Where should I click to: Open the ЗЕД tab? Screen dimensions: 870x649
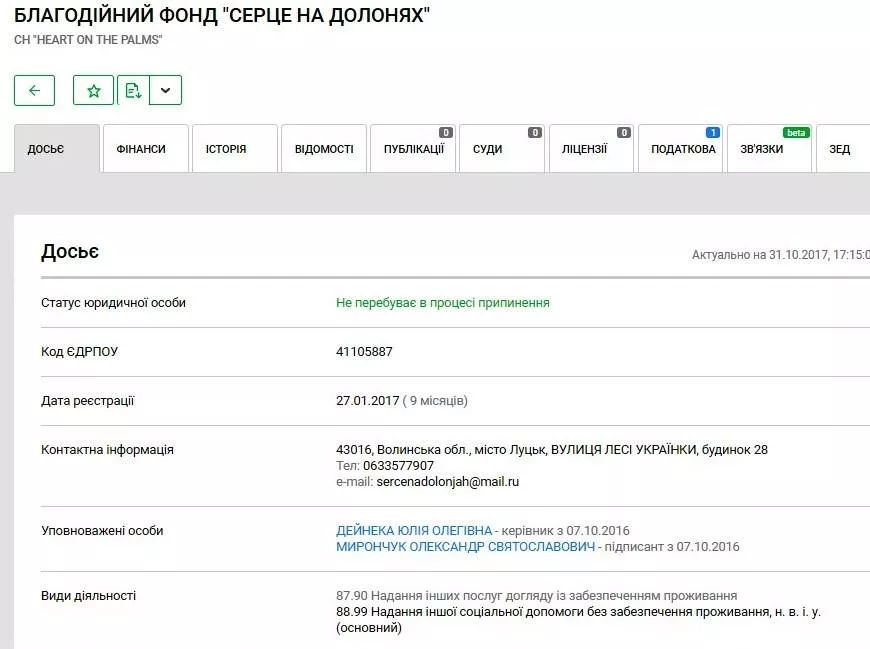point(840,149)
